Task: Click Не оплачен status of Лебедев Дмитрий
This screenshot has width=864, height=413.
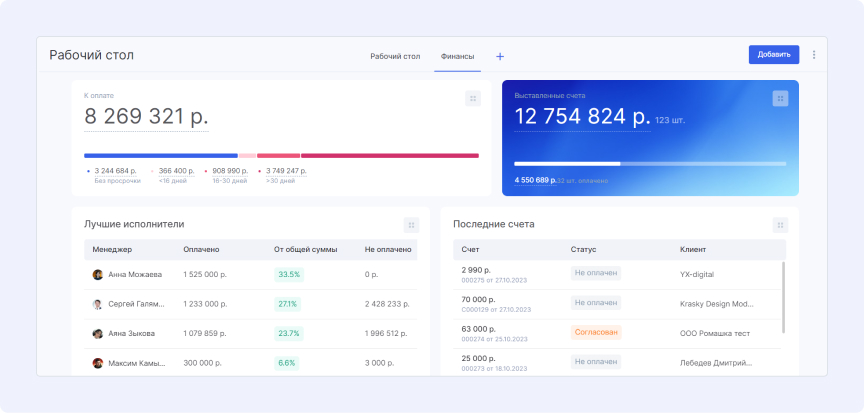Action: click(596, 362)
